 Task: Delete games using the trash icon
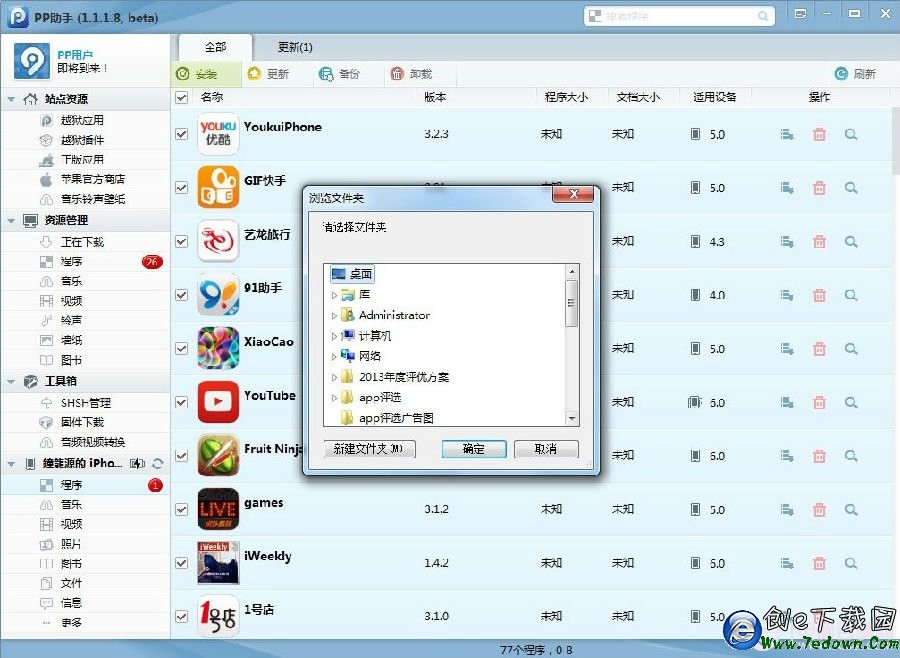pos(819,509)
